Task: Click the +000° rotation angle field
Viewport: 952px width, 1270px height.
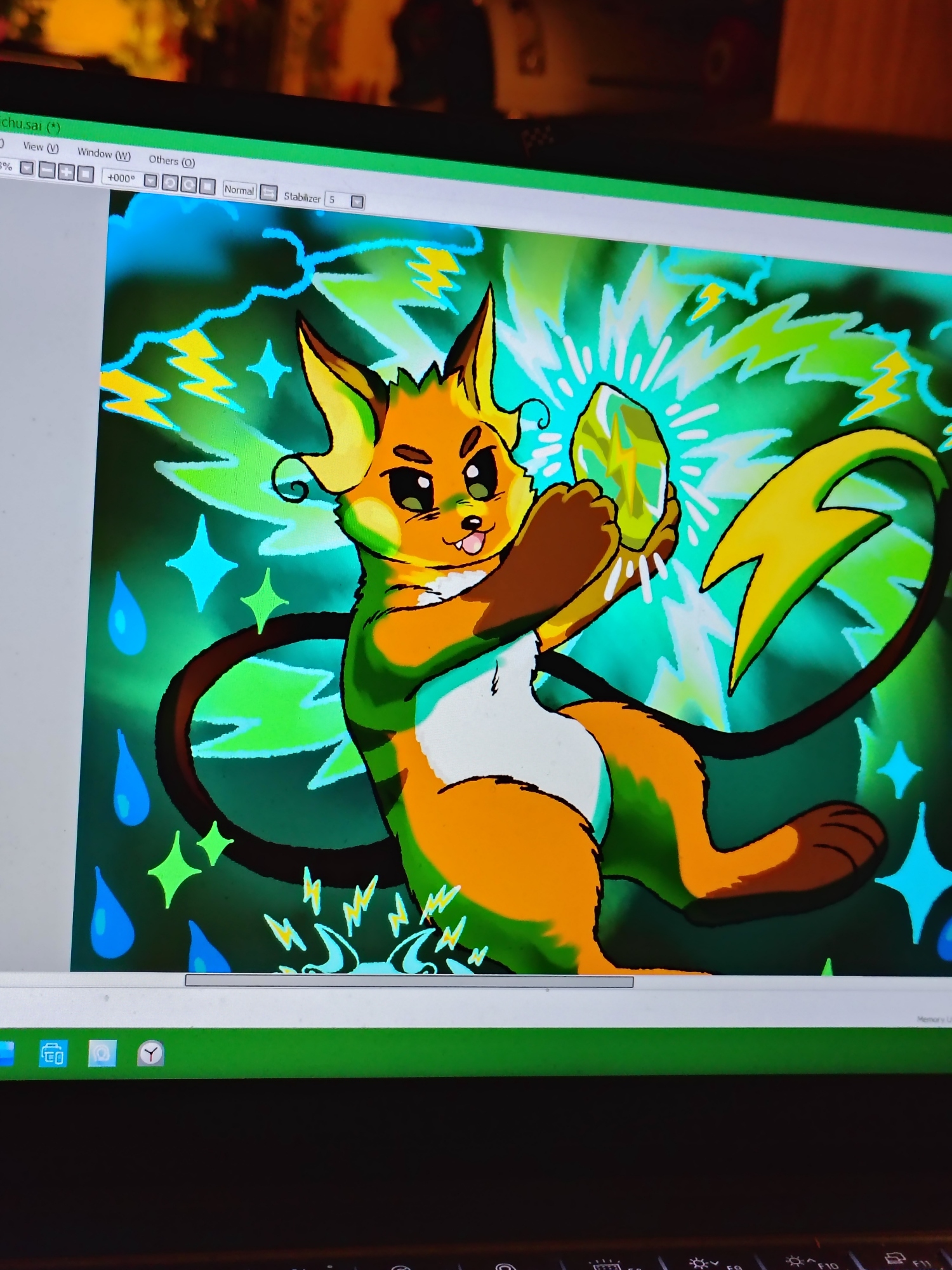Action: [122, 178]
